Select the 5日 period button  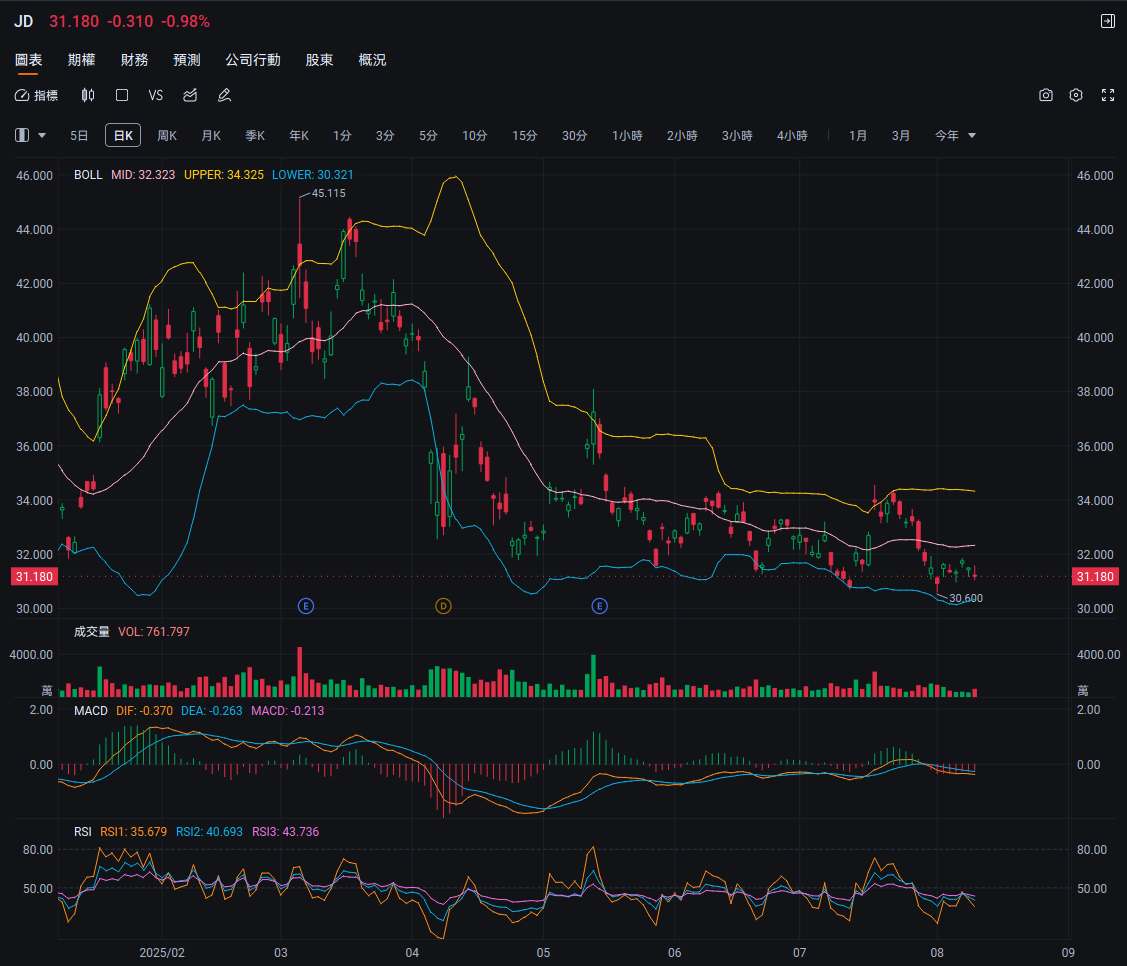click(x=78, y=135)
